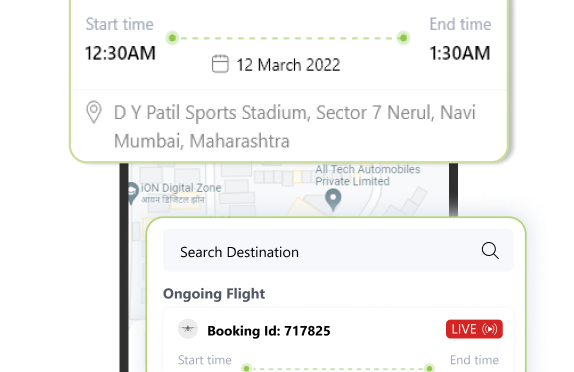Click the green start time dot on upper timeline
This screenshot has width=574, height=372.
click(172, 38)
